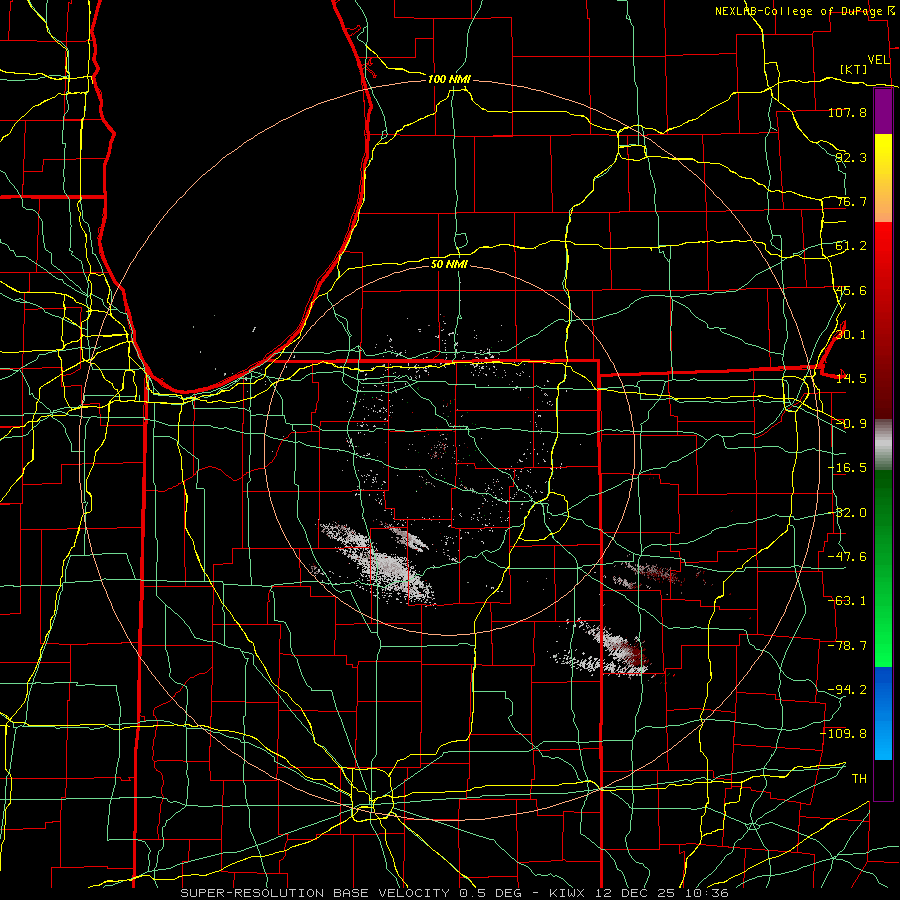
Task: Select the 30.1 velocity scale value
Action: (851, 335)
